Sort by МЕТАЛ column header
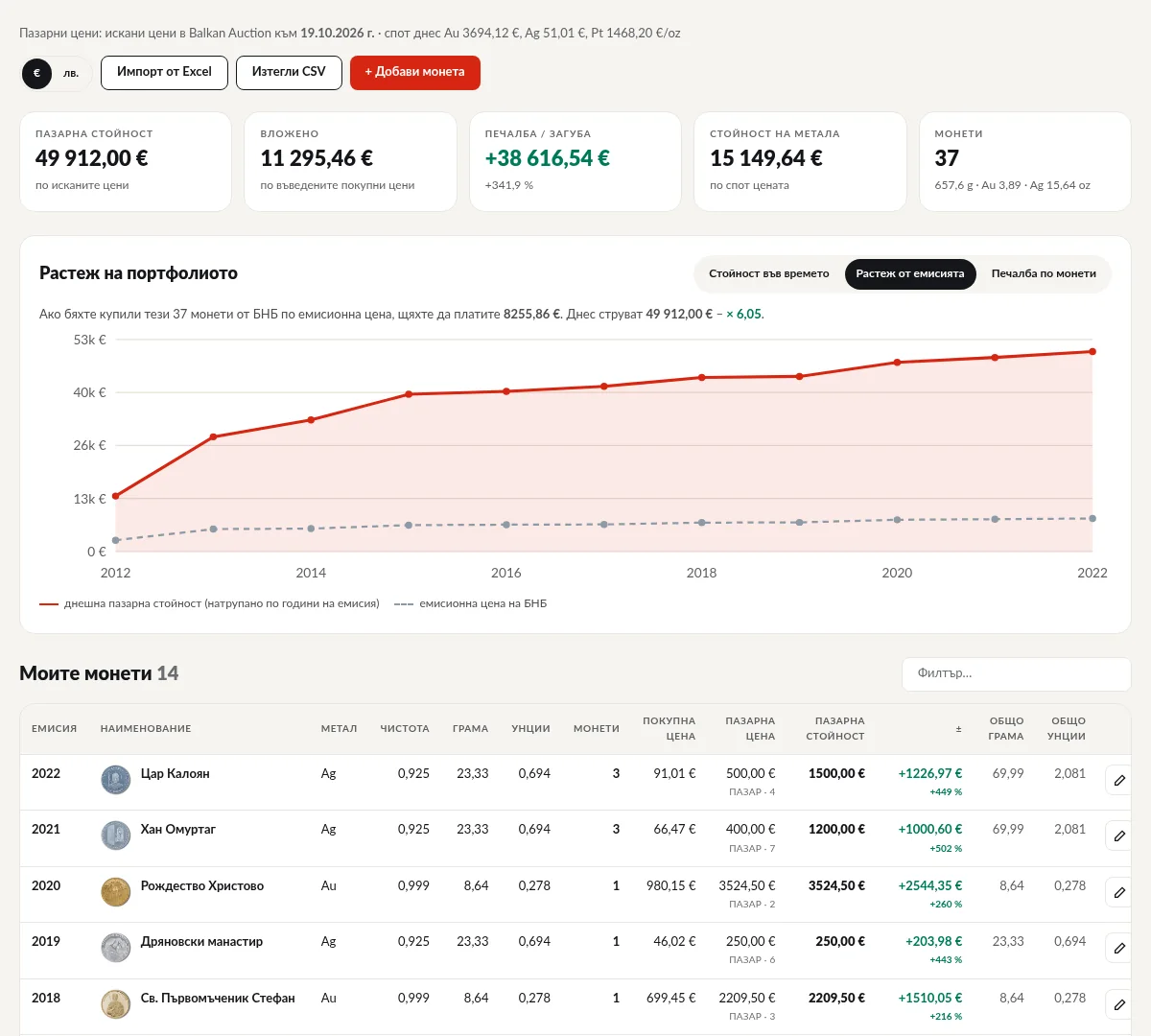 coord(339,729)
